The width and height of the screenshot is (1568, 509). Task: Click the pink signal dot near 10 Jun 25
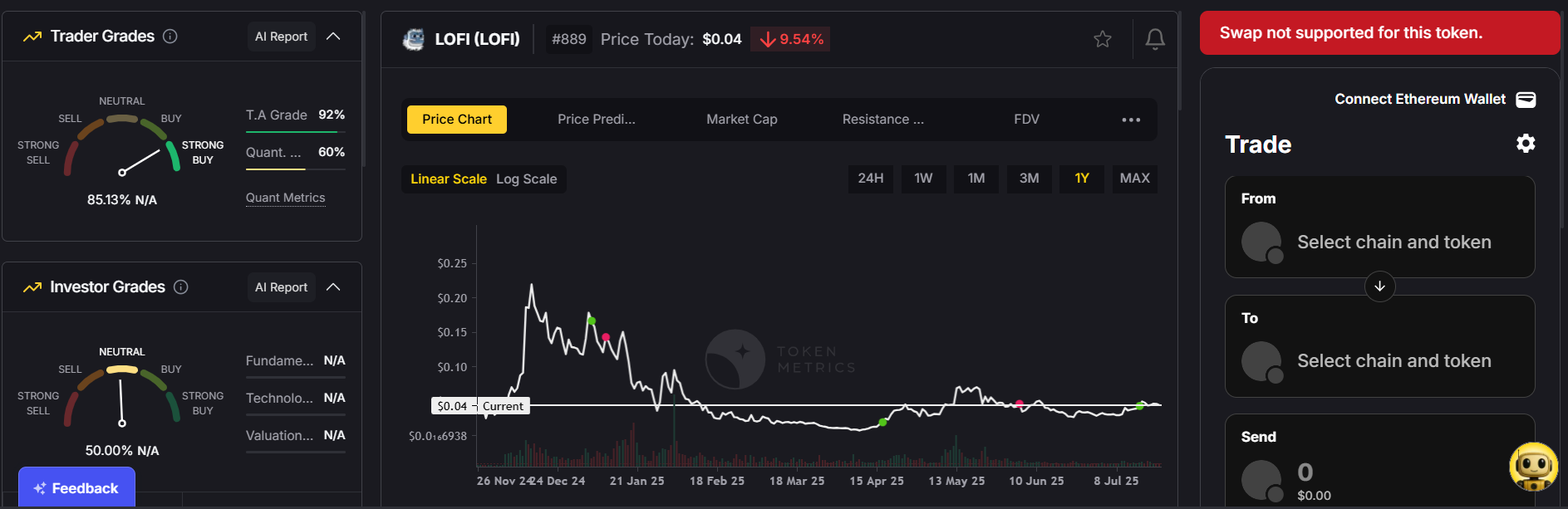(x=1020, y=404)
